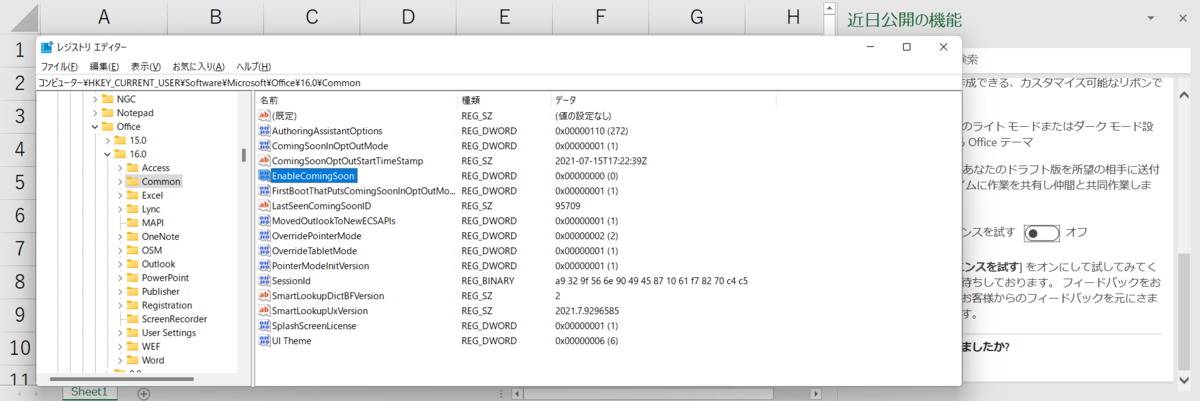This screenshot has width=1200, height=401.
Task: Toggle the 試す switch in Excel pane
Action: coord(1041,232)
